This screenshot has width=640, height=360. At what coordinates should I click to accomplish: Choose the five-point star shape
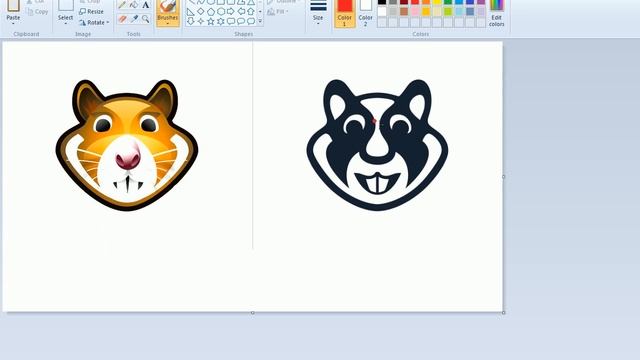pyautogui.click(x=211, y=21)
